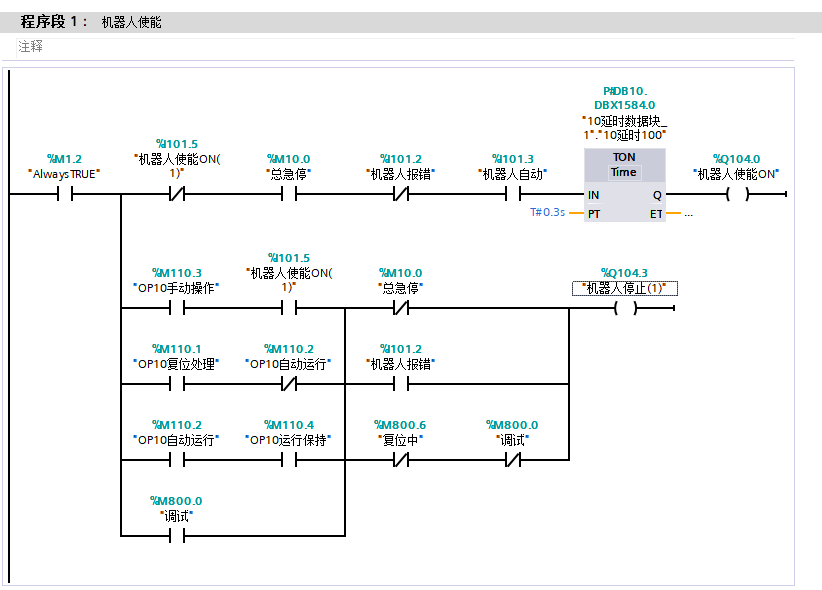Select the 机器人停止(1) %Q104.3 coil
The width and height of the screenshot is (822, 590).
[x=625, y=308]
